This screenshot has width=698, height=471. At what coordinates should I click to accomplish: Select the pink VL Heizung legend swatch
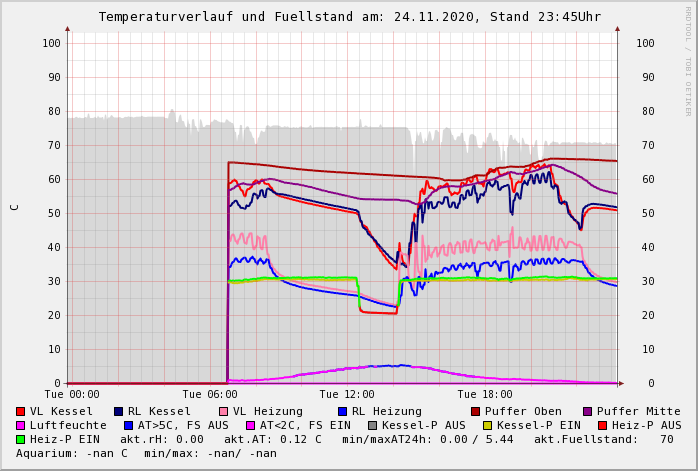coord(224,411)
